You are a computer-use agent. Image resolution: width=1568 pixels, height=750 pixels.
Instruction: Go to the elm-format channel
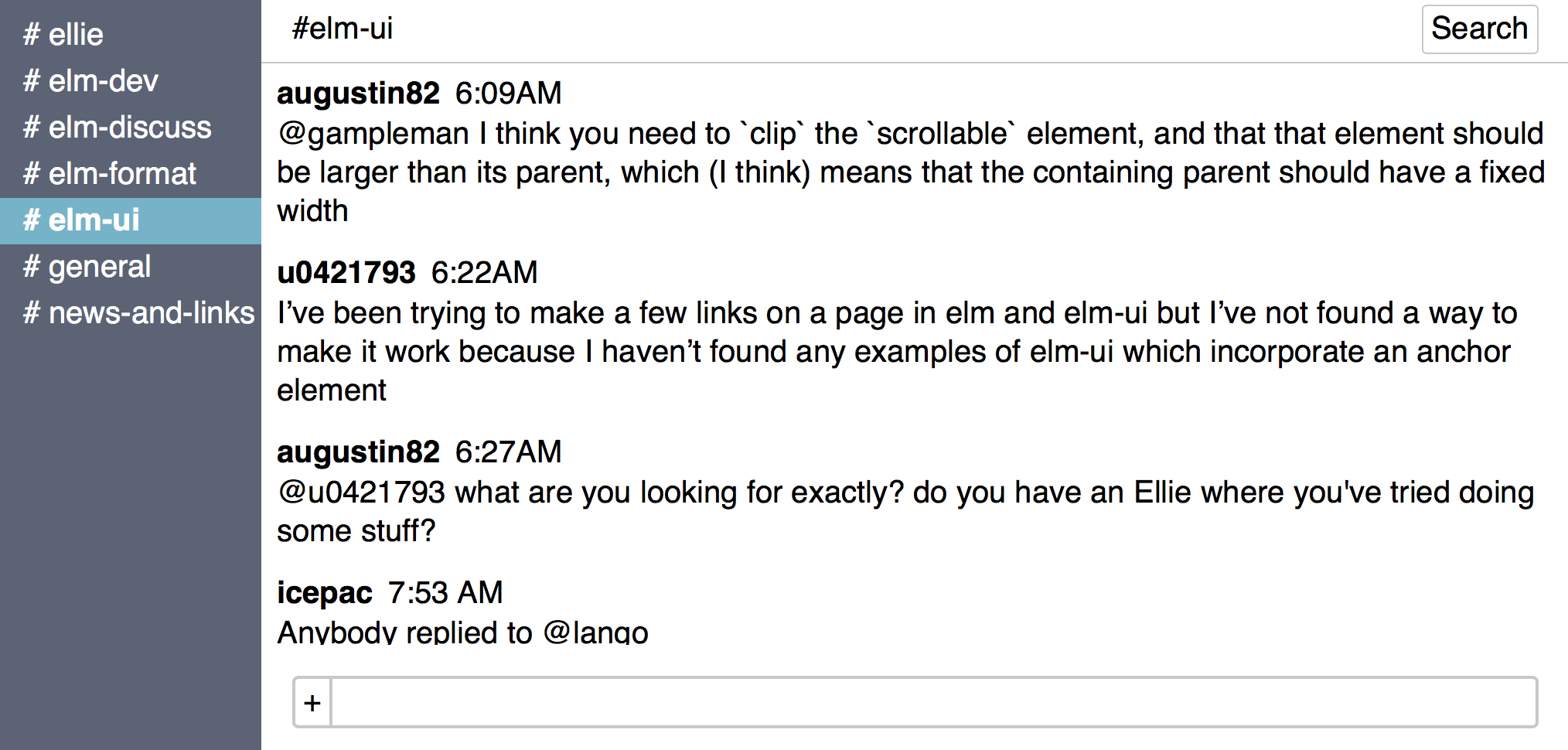(x=131, y=174)
